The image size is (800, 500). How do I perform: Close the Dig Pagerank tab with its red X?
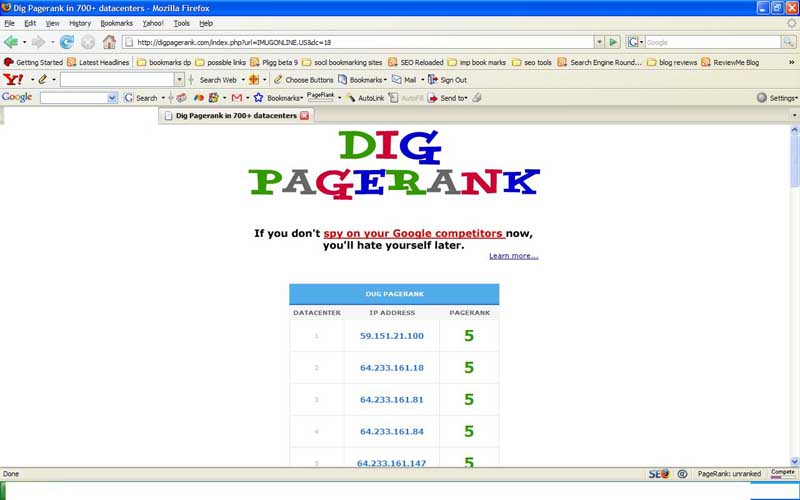point(305,116)
